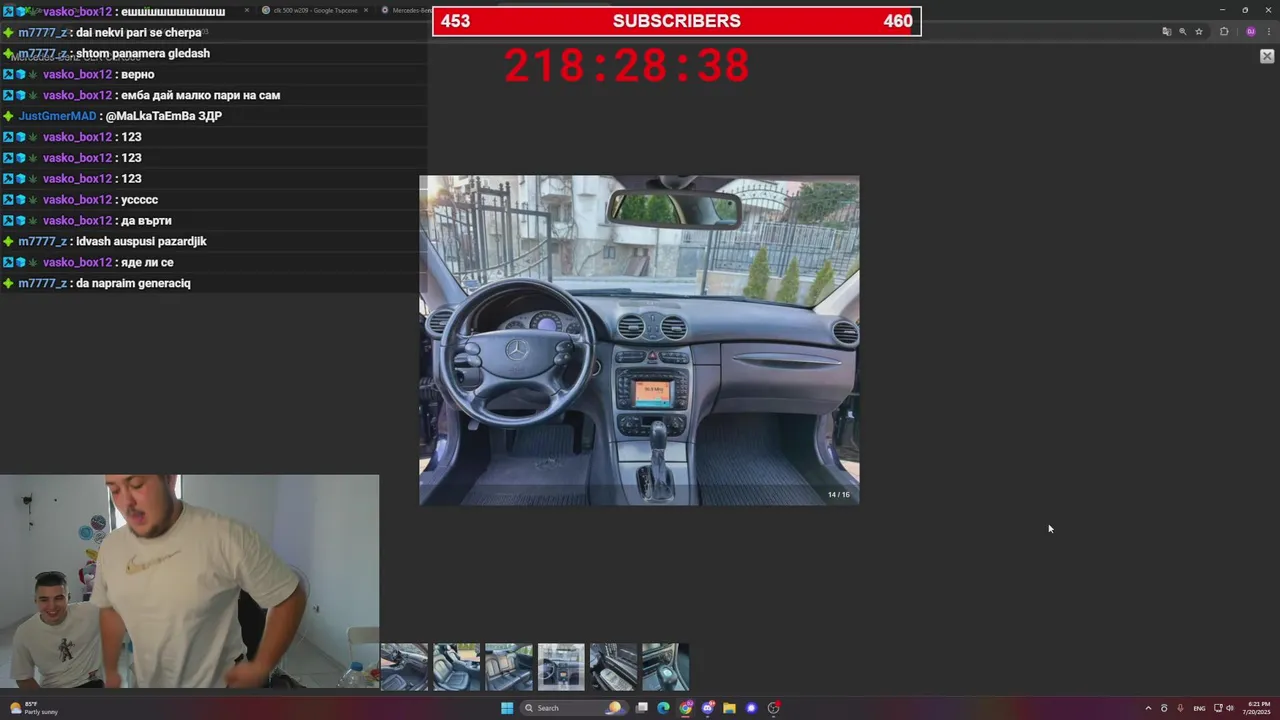Image resolution: width=1280 pixels, height=720 pixels.
Task: Click the network icon in system tray
Action: coord(1218,708)
